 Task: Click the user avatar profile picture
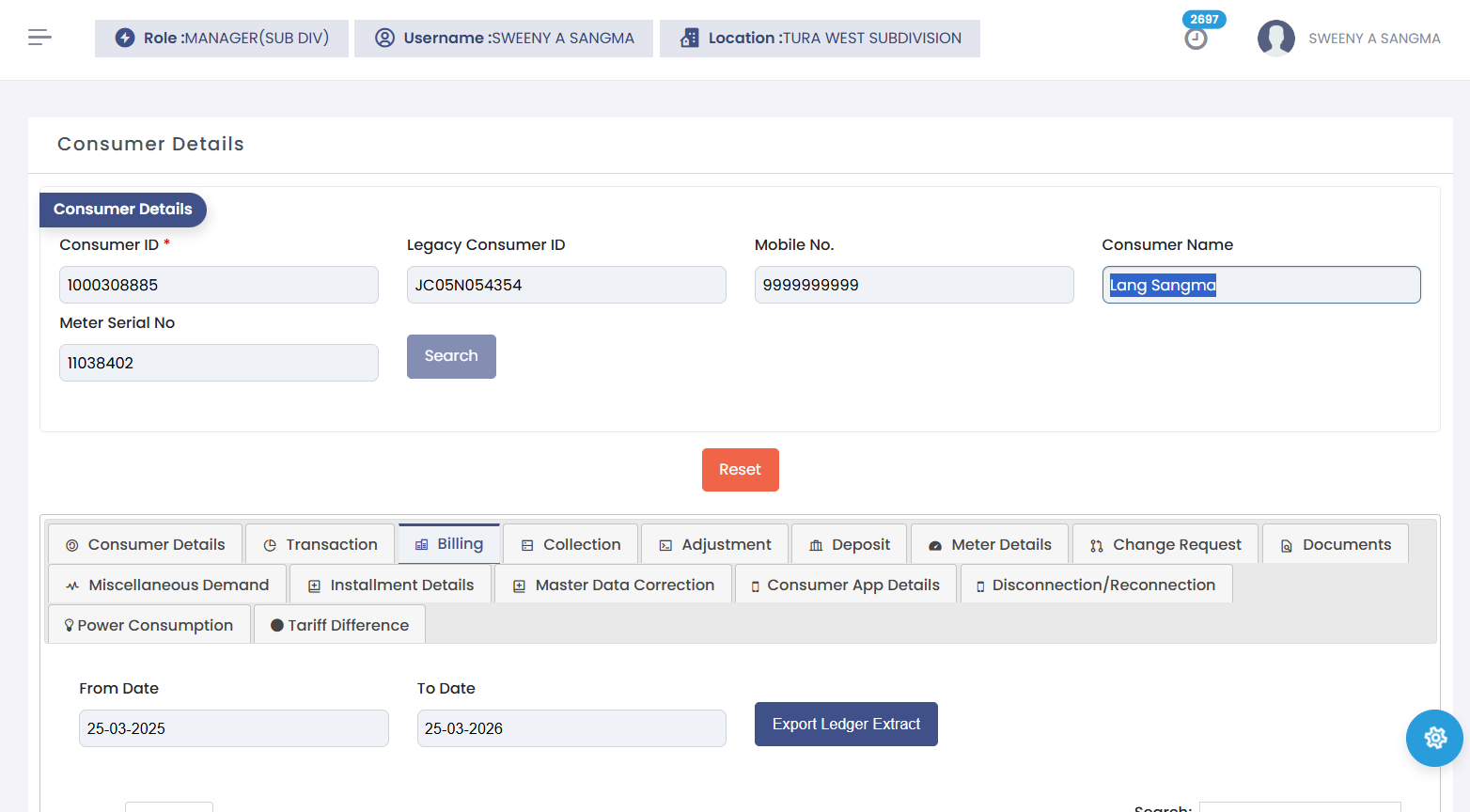coord(1275,39)
